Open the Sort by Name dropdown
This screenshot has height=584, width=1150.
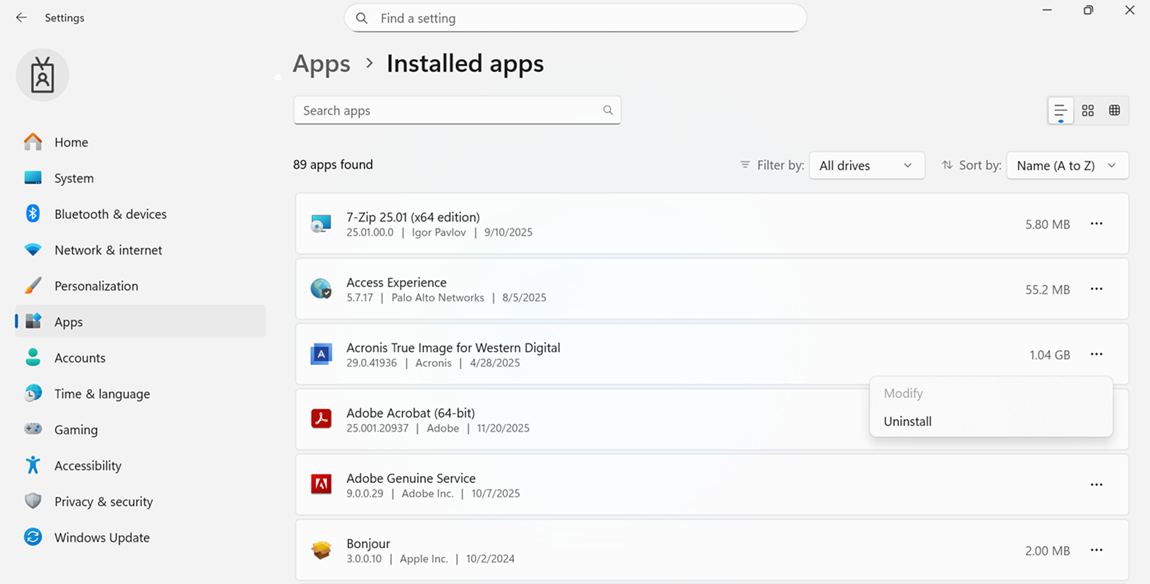(1066, 166)
